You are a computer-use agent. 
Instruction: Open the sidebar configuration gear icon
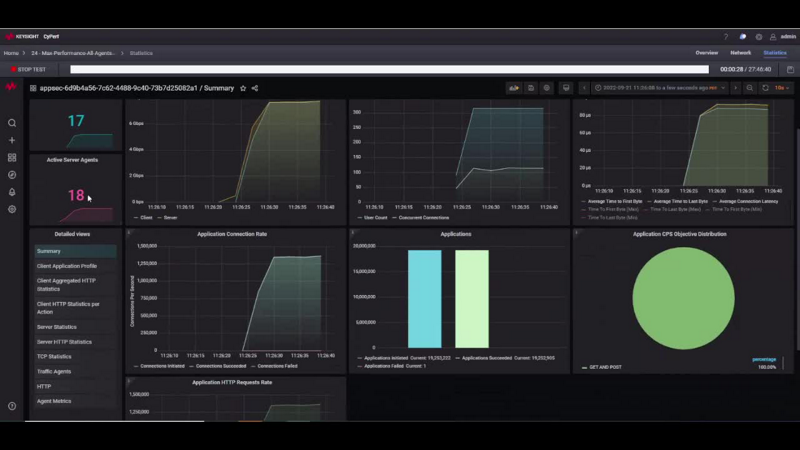12,209
